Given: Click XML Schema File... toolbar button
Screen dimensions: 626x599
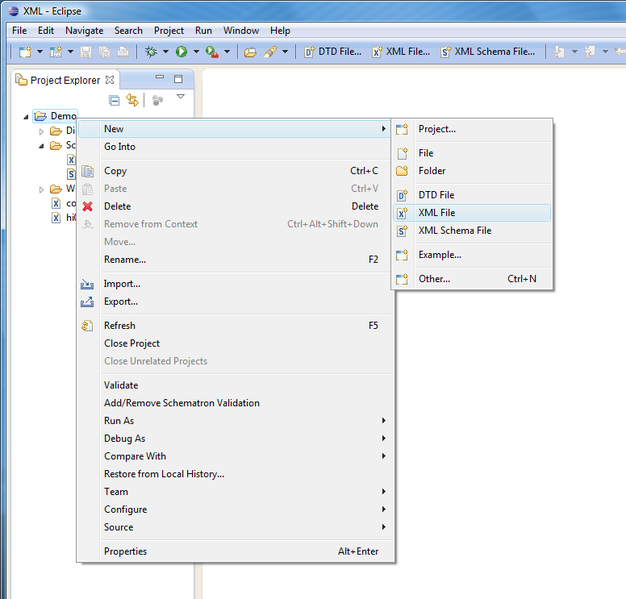Looking at the screenshot, I should coord(487,52).
